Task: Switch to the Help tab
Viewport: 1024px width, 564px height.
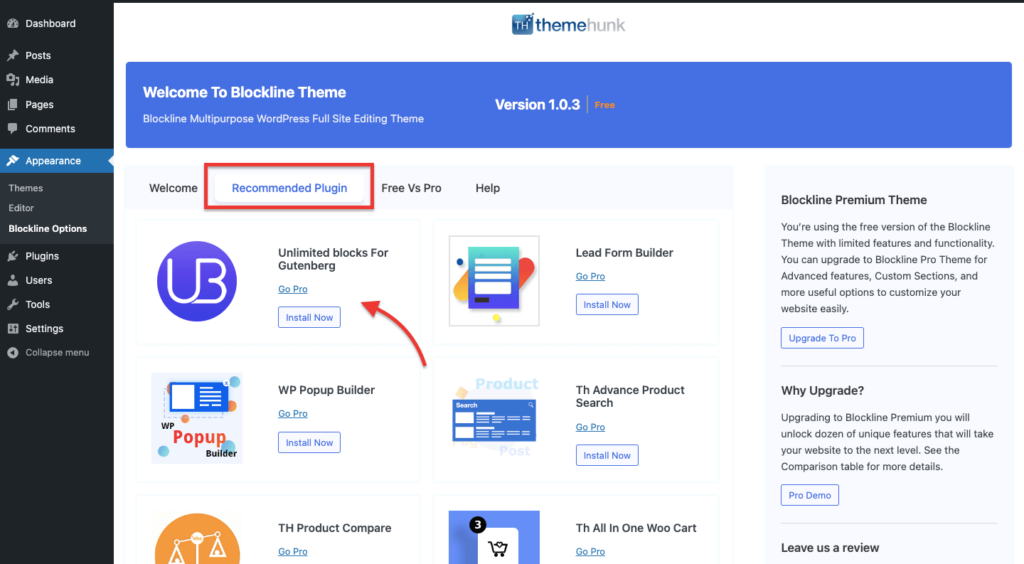Action: (488, 188)
